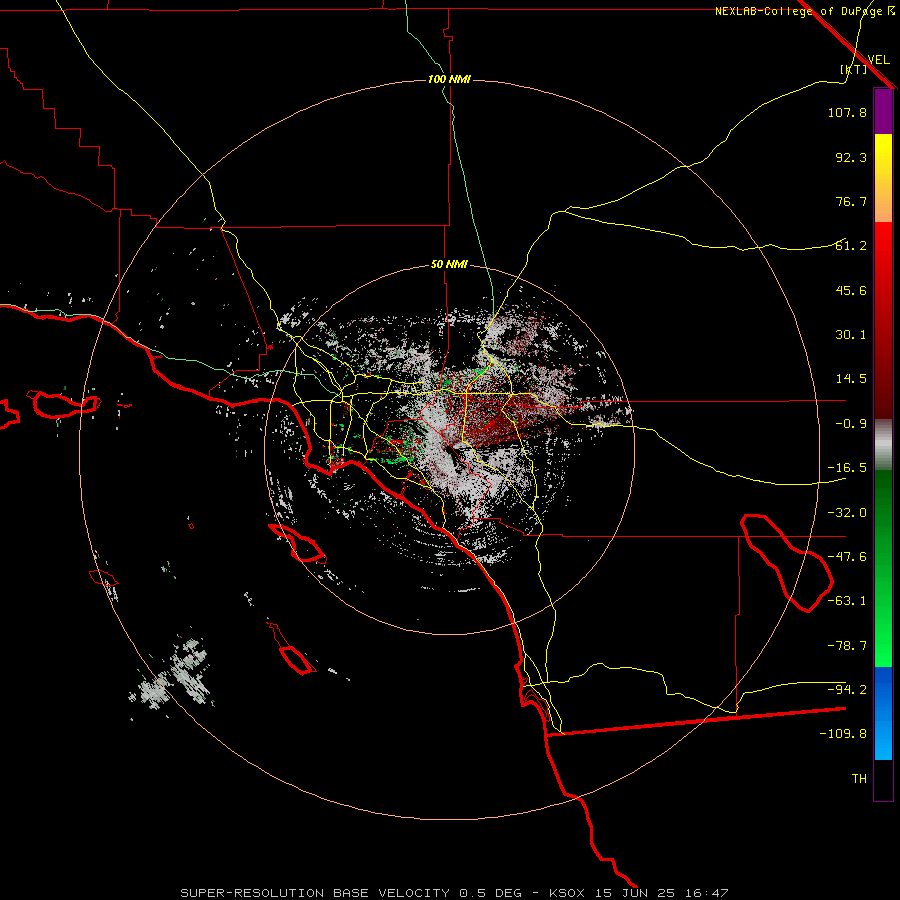Pick the gray segment of velocity color bar
This screenshot has height=900, width=900.
[883, 445]
